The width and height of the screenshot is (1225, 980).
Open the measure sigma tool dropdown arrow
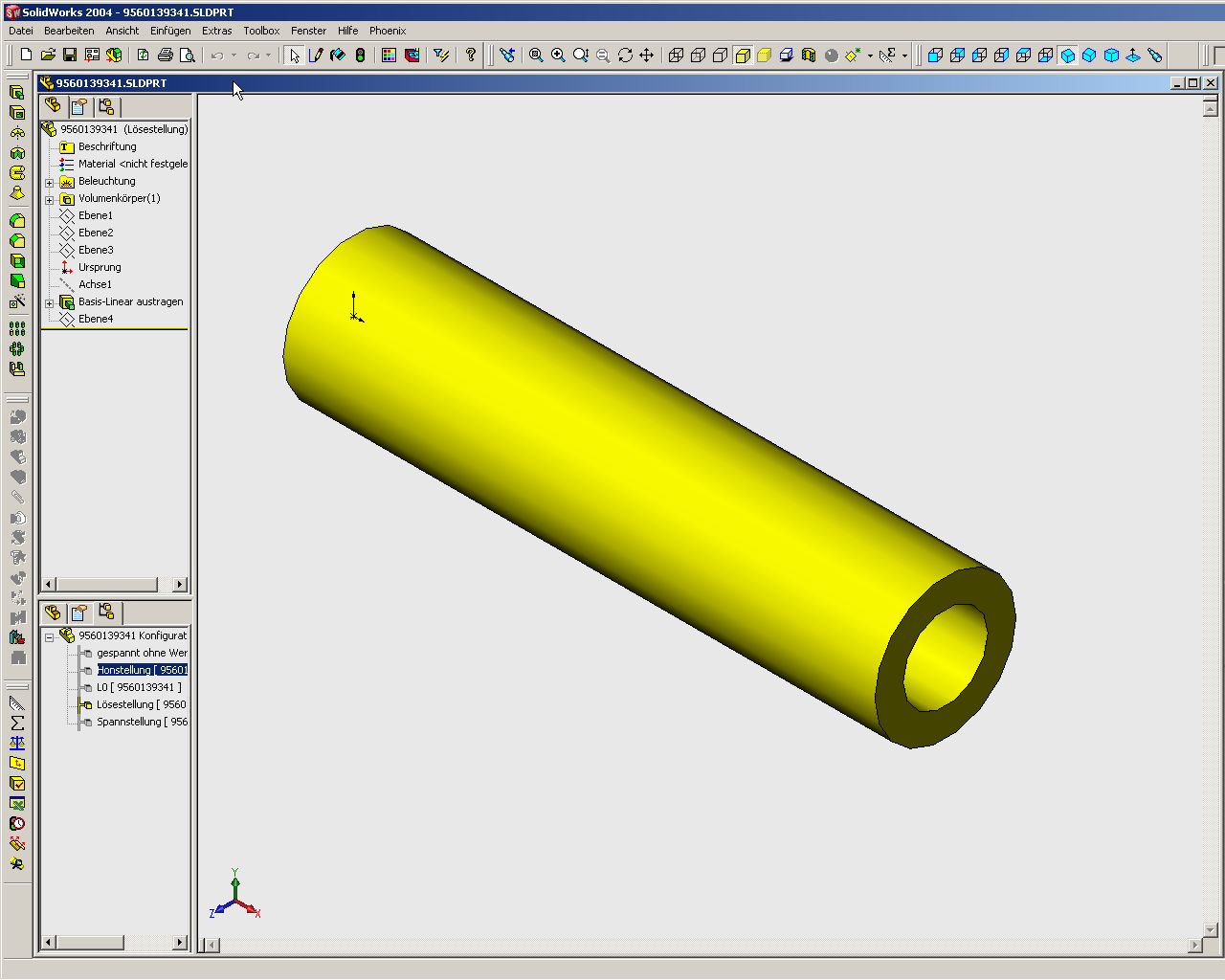pyautogui.click(x=904, y=56)
